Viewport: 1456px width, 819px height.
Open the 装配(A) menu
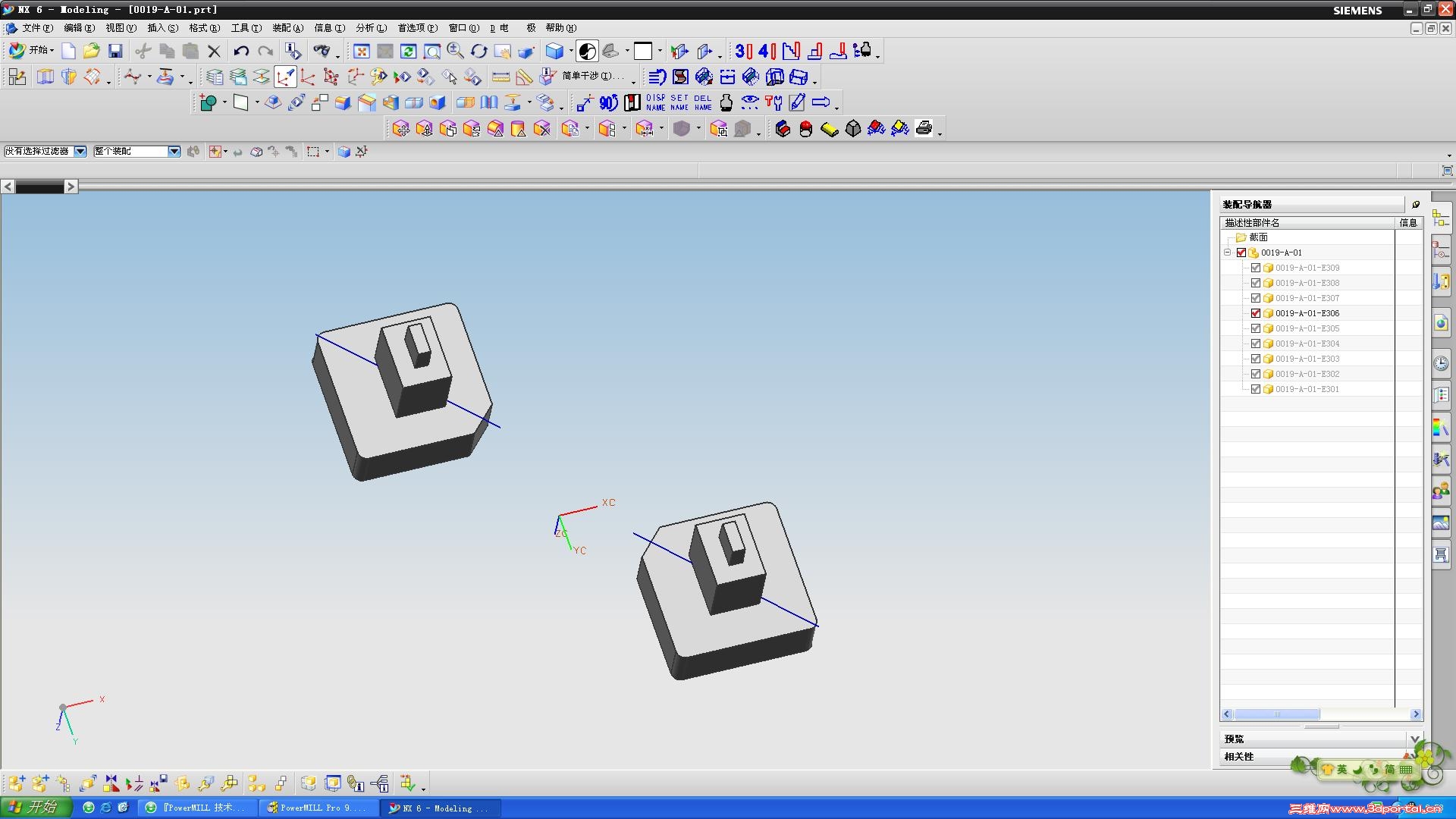(287, 28)
